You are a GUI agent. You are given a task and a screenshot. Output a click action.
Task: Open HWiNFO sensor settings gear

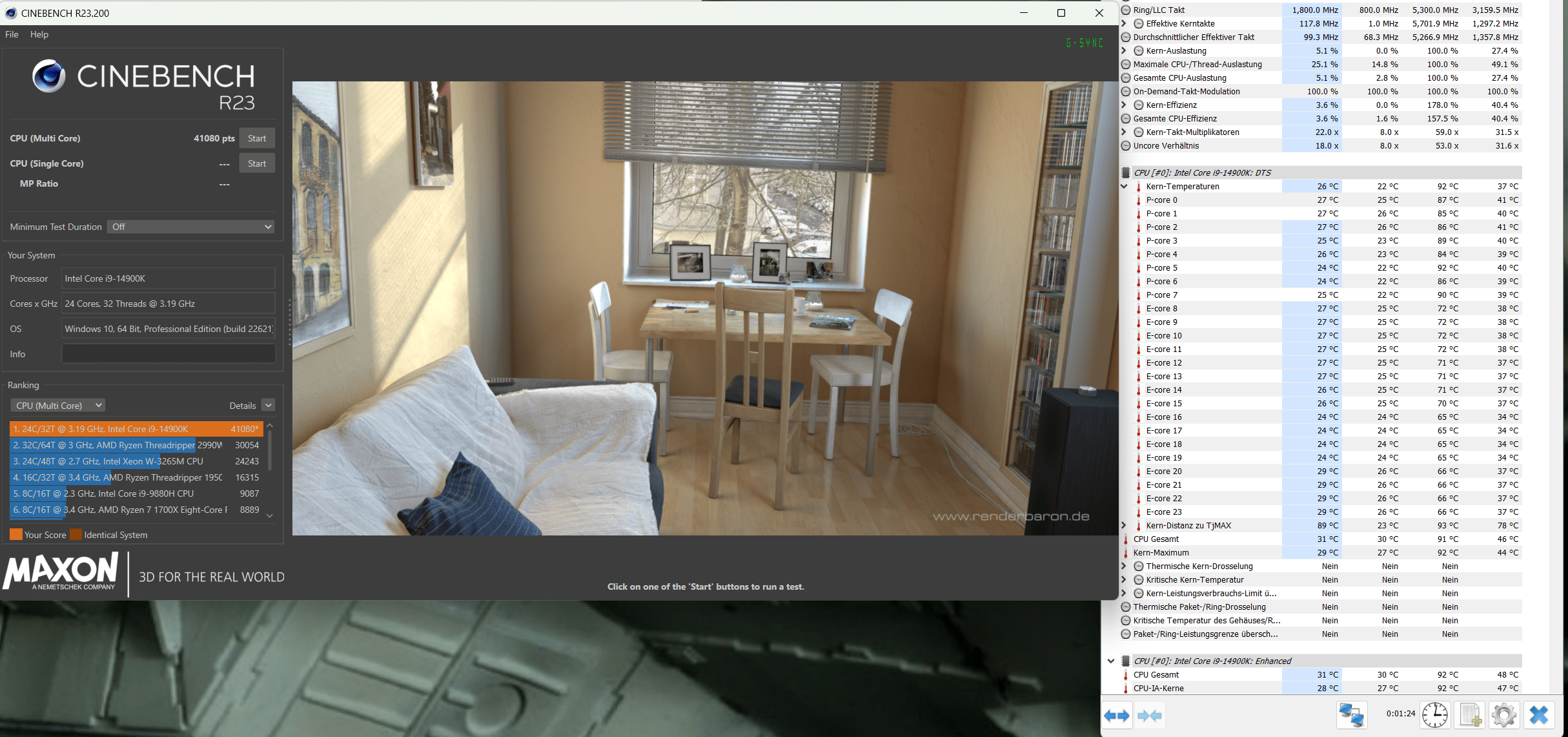point(1503,715)
